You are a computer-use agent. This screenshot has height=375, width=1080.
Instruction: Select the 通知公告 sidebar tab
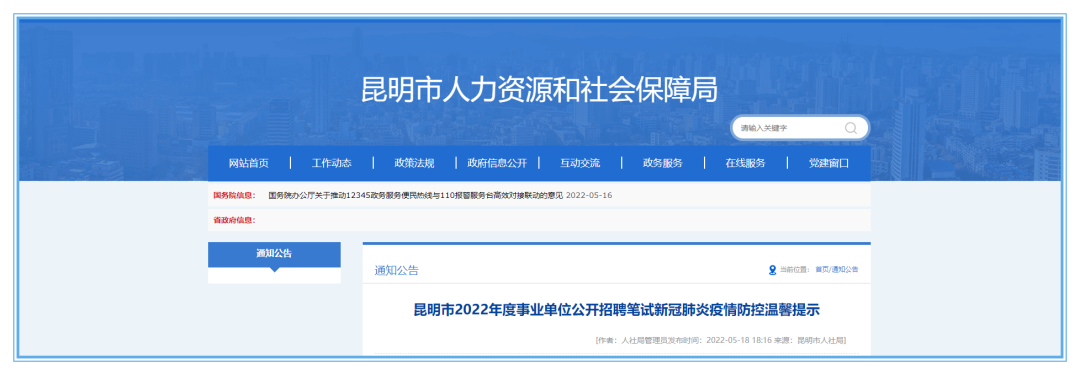tap(274, 254)
